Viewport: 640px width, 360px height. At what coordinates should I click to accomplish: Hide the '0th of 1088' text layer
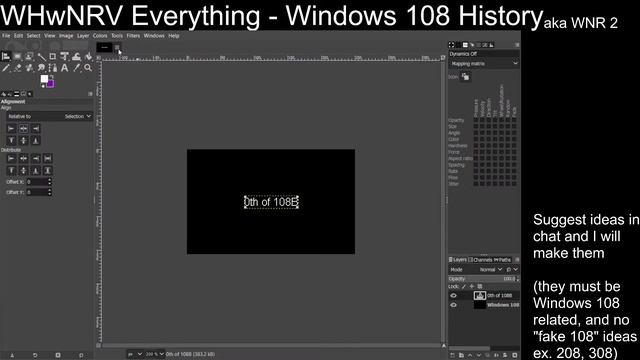(x=453, y=296)
